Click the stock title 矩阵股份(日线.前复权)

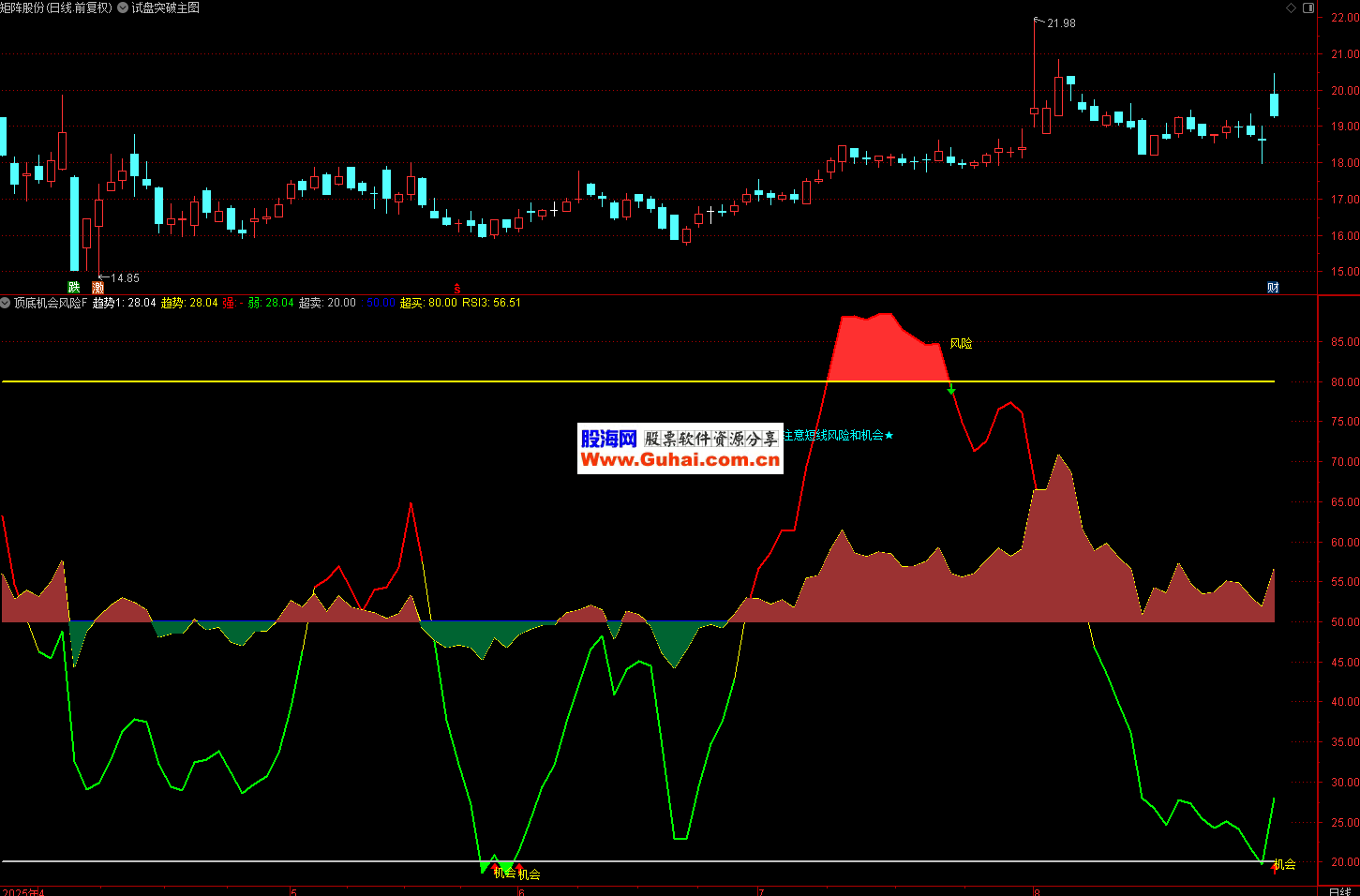click(x=55, y=7)
